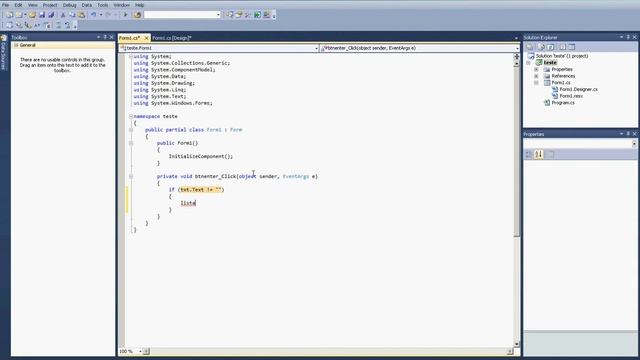Viewport: 640px width, 360px height.
Task: Open the solution configuration combo box
Action: pos(182,15)
